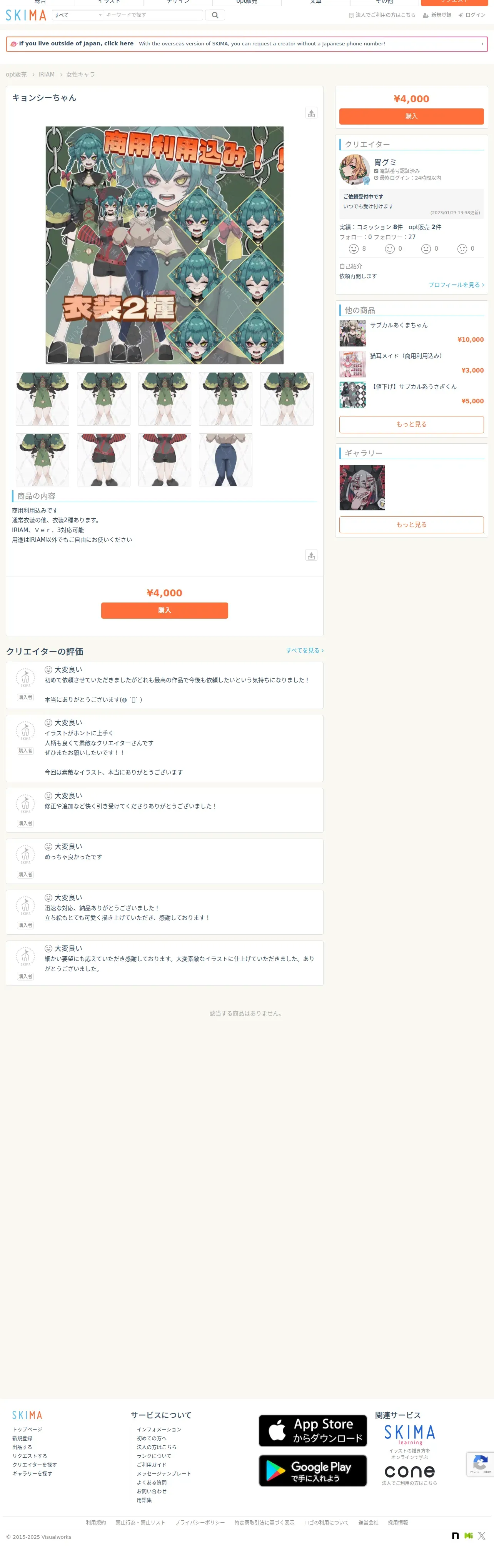494x1568 pixels.
Task: Open お問い合わせ footer link
Action: click(x=152, y=1491)
